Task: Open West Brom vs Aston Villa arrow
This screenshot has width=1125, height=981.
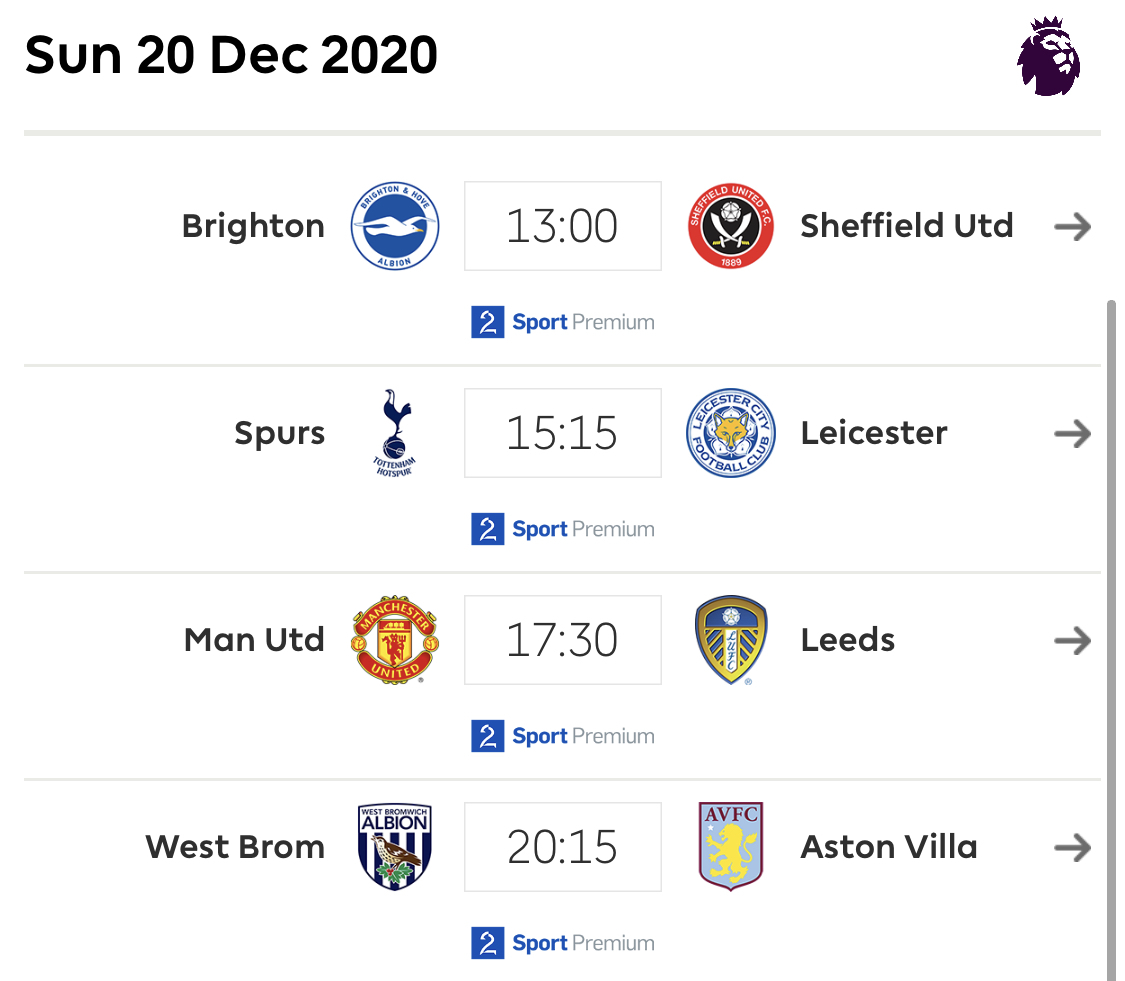Action: [x=1073, y=848]
